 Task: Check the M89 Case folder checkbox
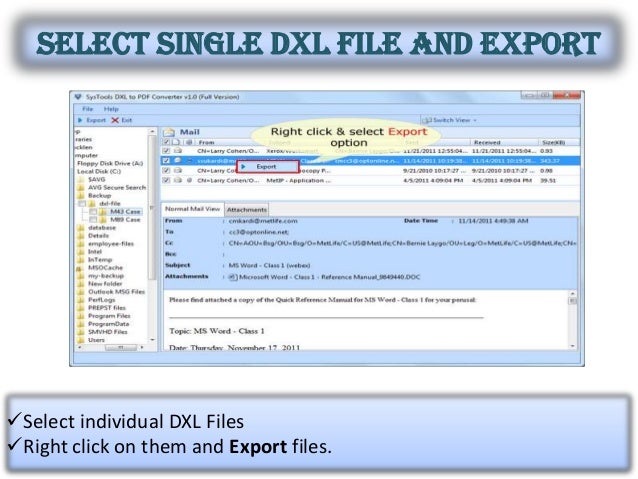(x=93, y=220)
